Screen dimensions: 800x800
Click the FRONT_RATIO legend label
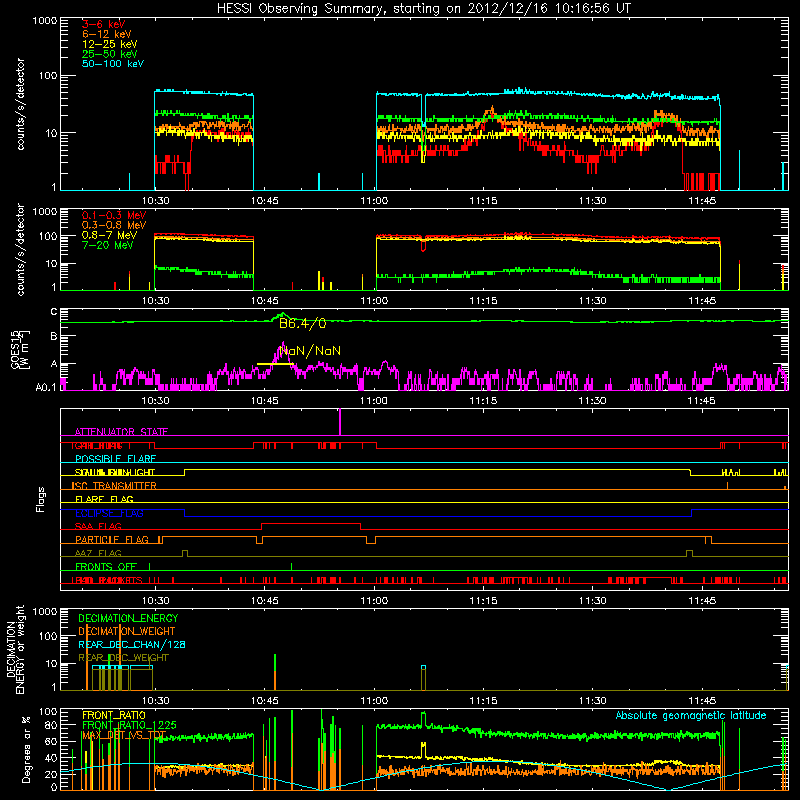[x=114, y=715]
